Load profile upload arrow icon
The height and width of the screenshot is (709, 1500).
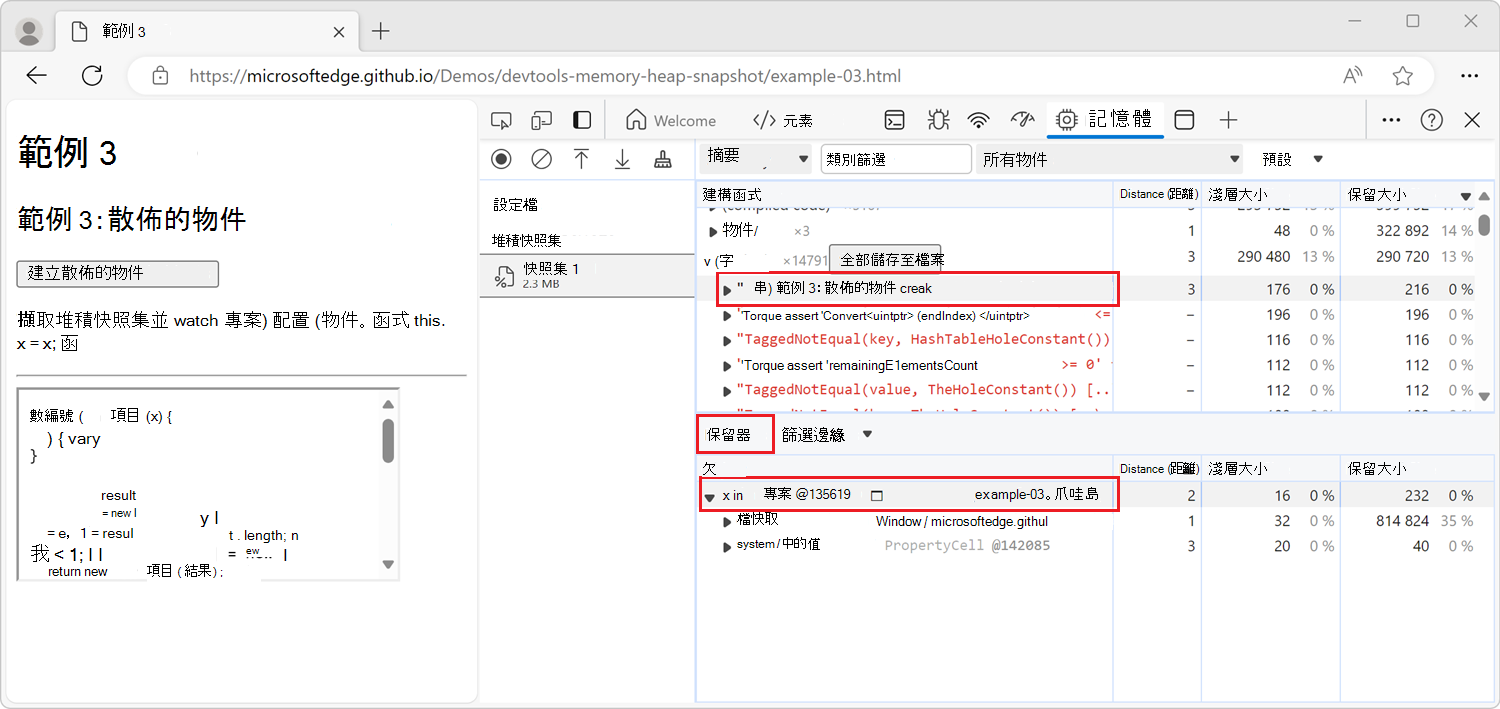pos(581,159)
